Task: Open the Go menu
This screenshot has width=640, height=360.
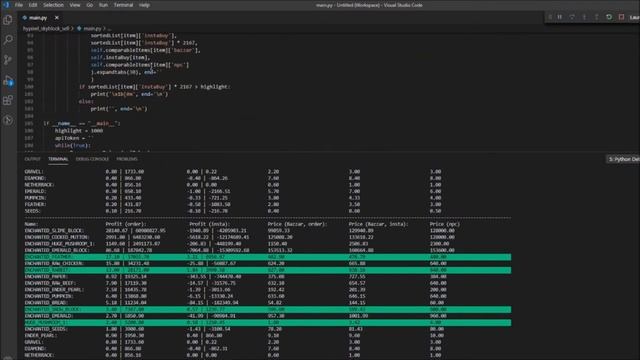Action: 90,5
